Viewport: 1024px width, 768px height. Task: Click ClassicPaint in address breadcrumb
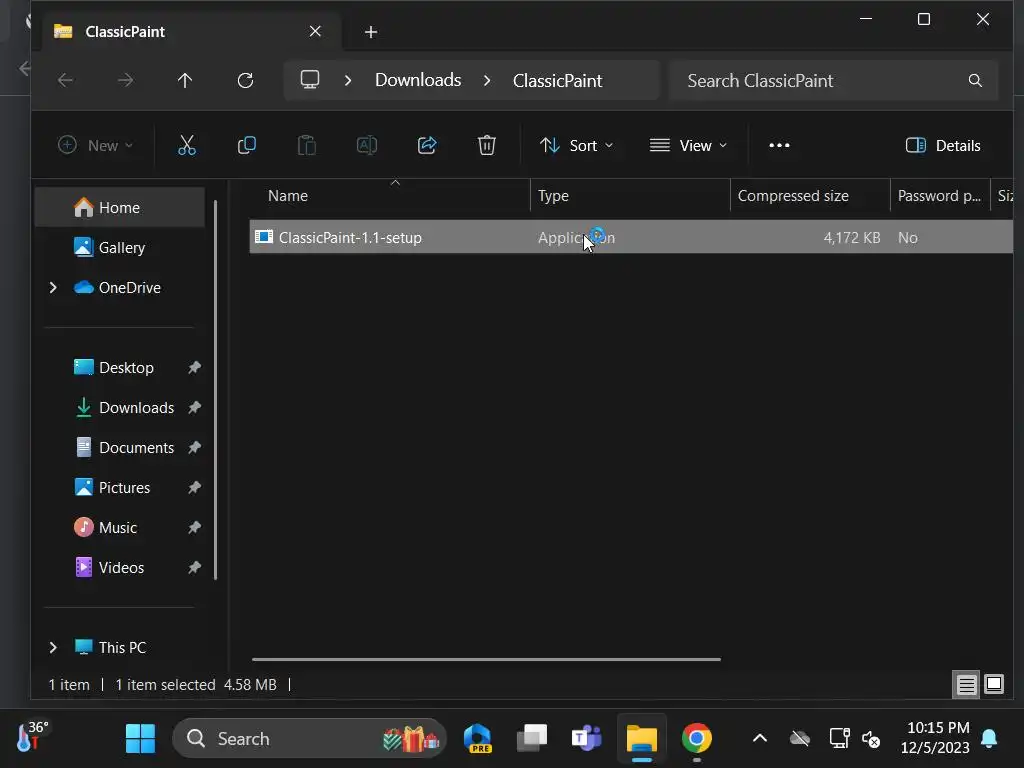pyautogui.click(x=557, y=80)
